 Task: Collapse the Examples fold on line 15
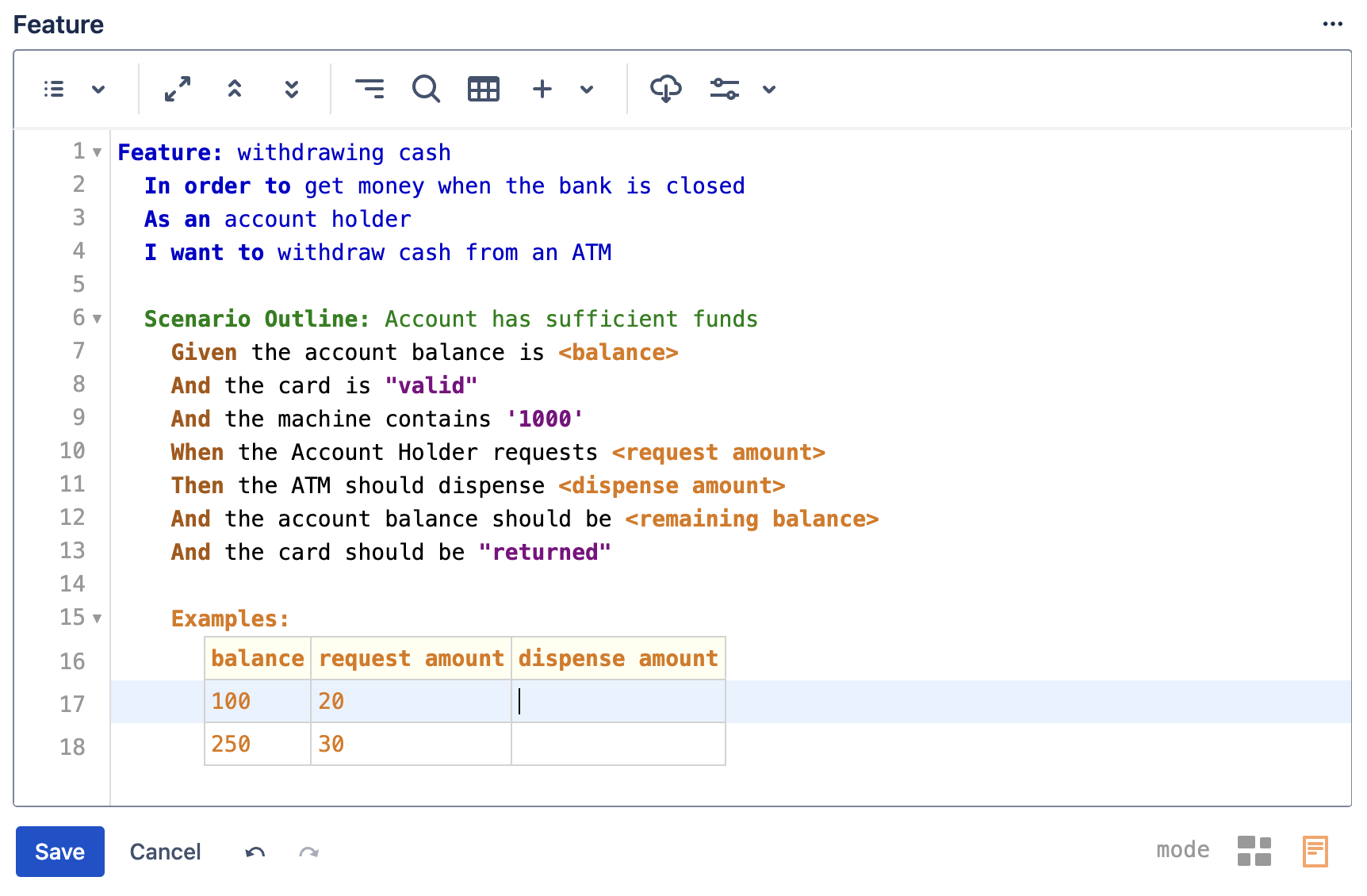coord(97,618)
